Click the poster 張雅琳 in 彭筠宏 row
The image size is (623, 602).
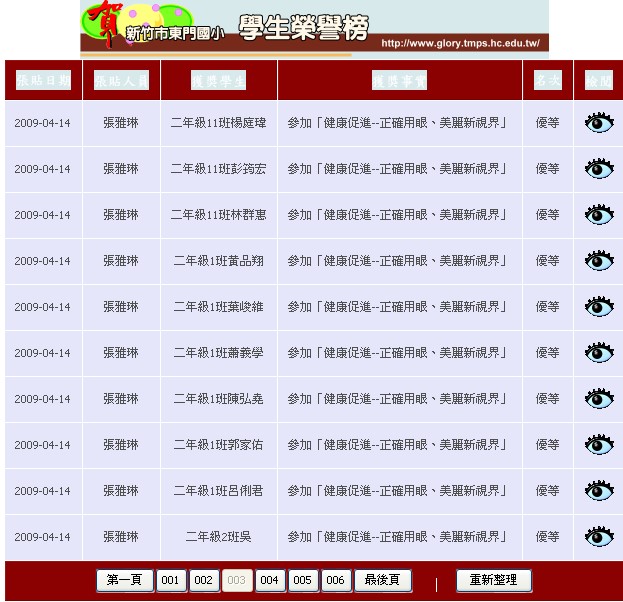(x=121, y=169)
